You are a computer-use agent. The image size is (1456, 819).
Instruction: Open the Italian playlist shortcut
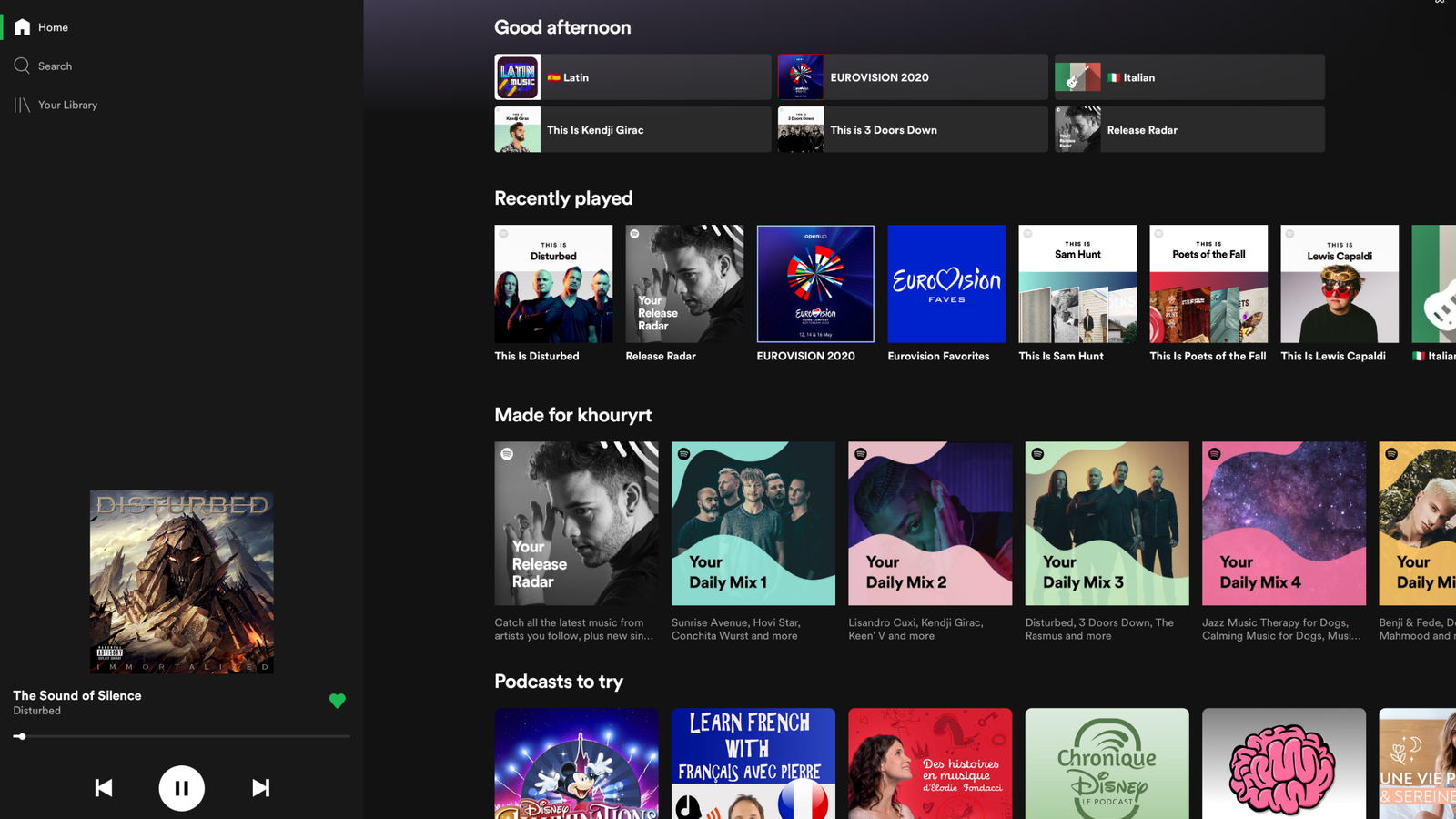click(x=1189, y=77)
